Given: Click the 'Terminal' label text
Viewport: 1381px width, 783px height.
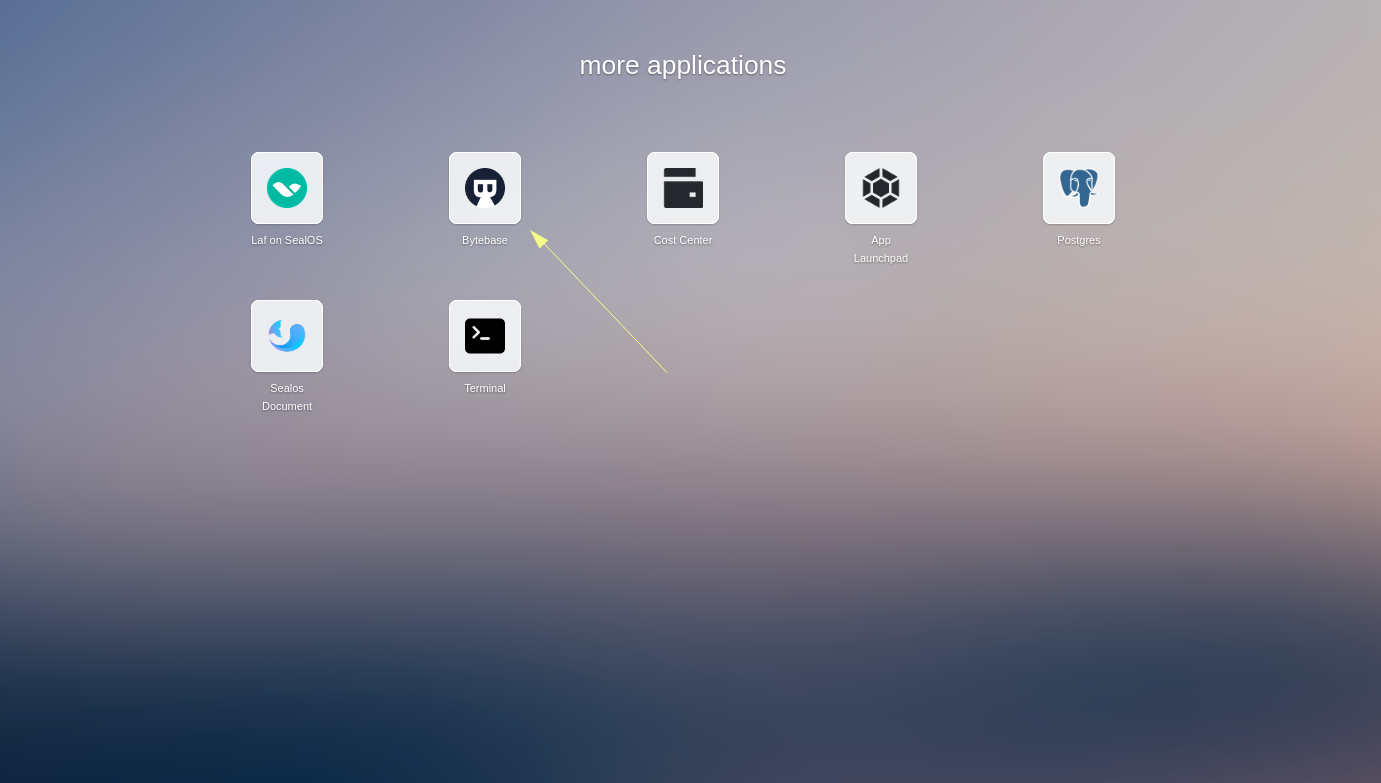Looking at the screenshot, I should (x=485, y=388).
